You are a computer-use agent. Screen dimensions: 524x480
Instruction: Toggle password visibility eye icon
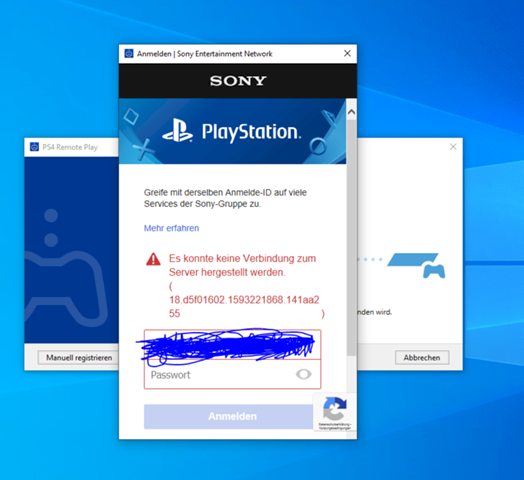[x=303, y=374]
